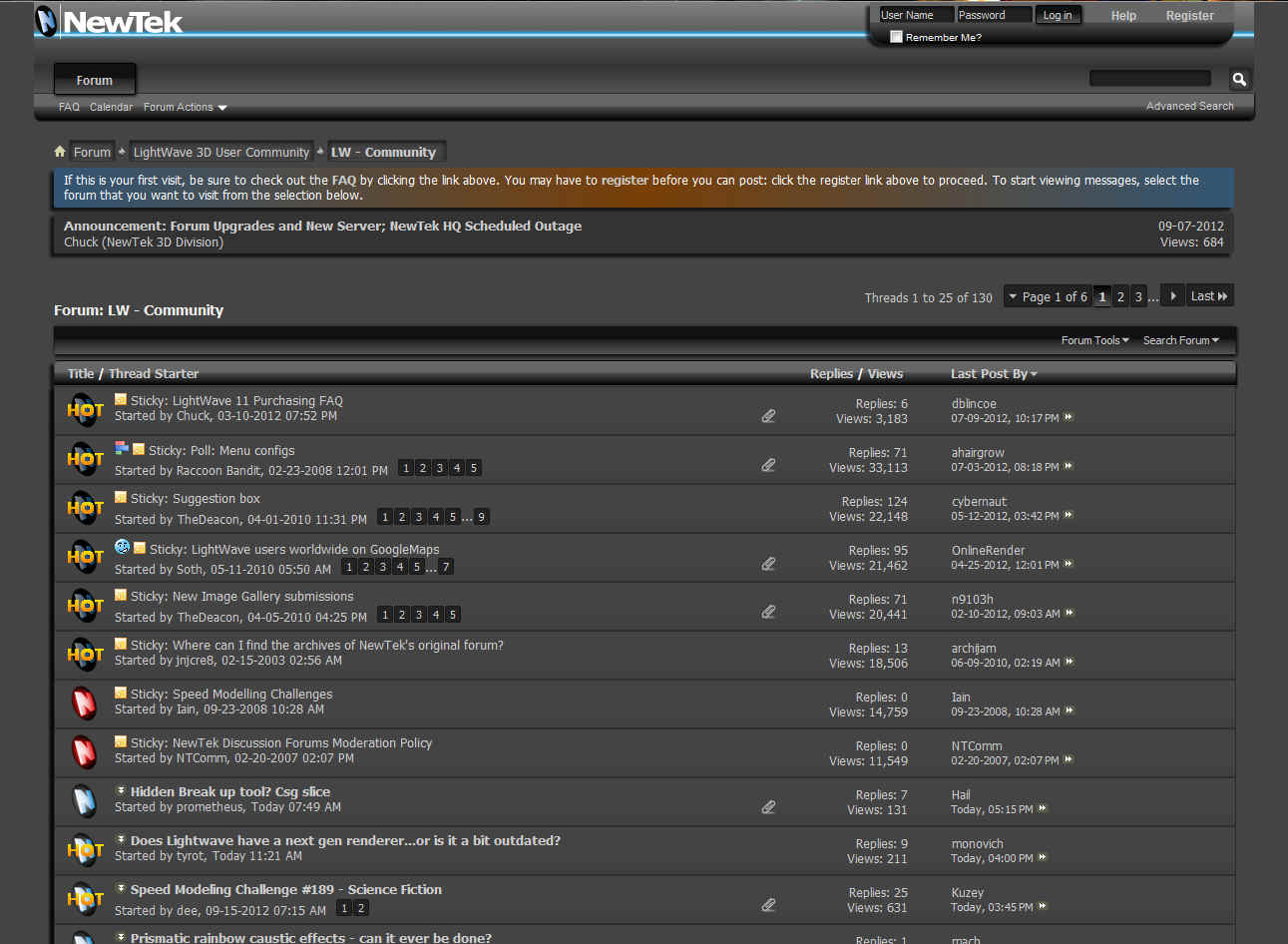Go to the Last page button
Viewport: 1288px width, 944px height.
(1209, 296)
